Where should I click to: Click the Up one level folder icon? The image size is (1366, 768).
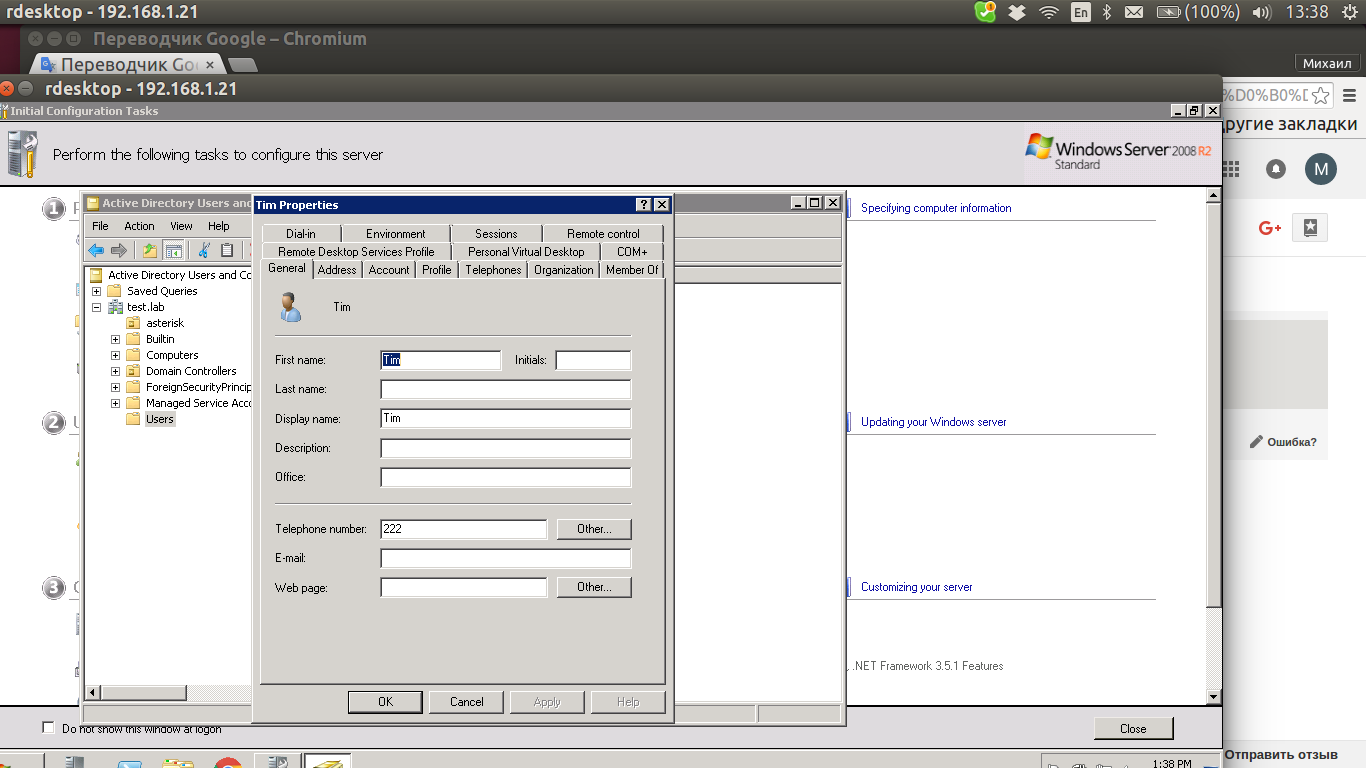pyautogui.click(x=150, y=250)
